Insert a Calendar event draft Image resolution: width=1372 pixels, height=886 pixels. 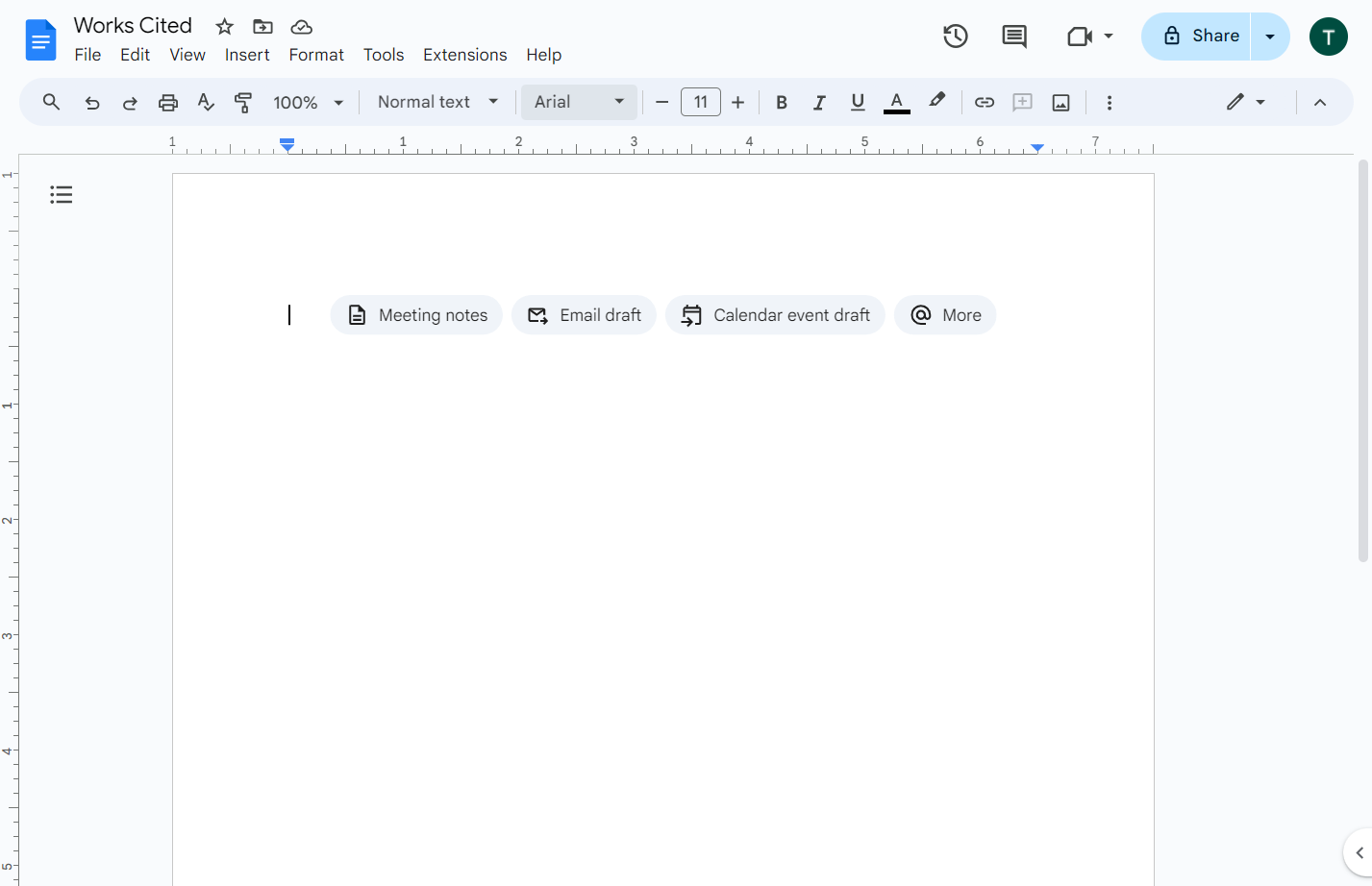pos(775,315)
